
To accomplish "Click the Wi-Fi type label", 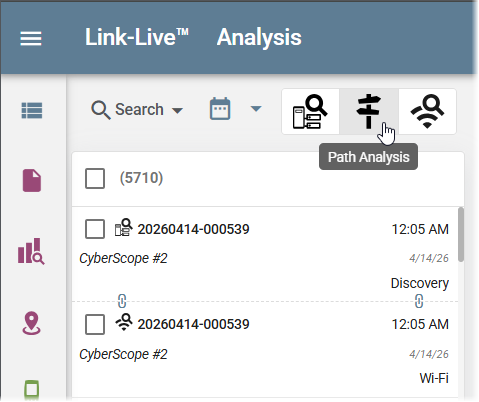I will (434, 378).
